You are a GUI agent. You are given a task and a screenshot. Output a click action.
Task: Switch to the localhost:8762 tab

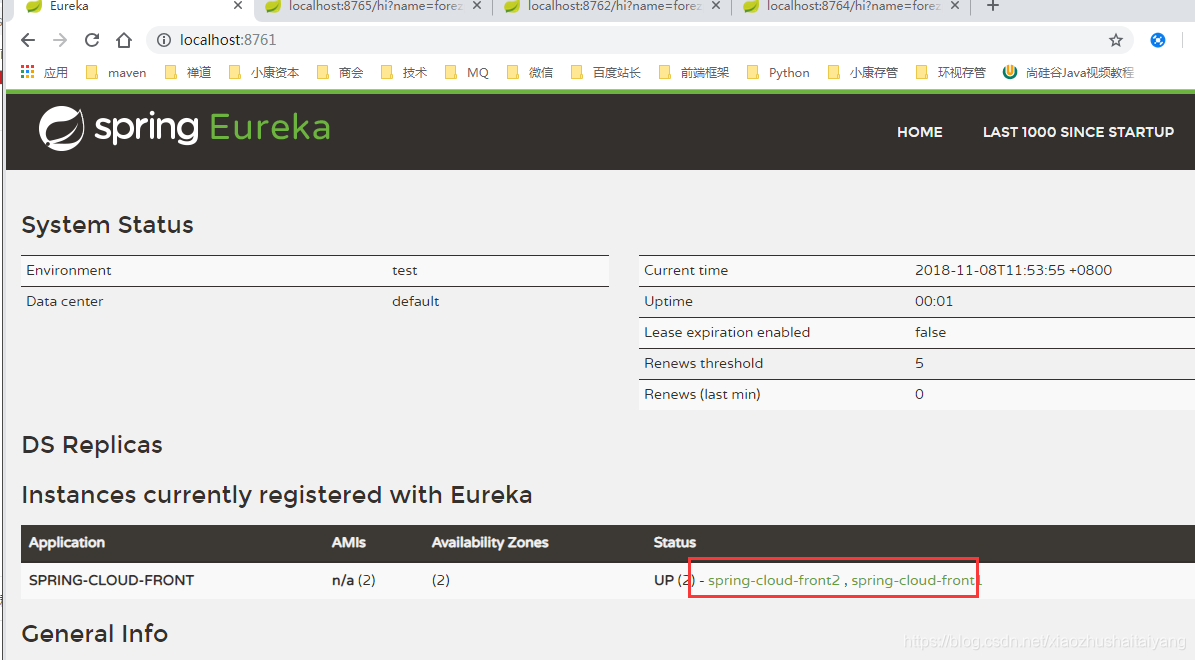(x=614, y=7)
